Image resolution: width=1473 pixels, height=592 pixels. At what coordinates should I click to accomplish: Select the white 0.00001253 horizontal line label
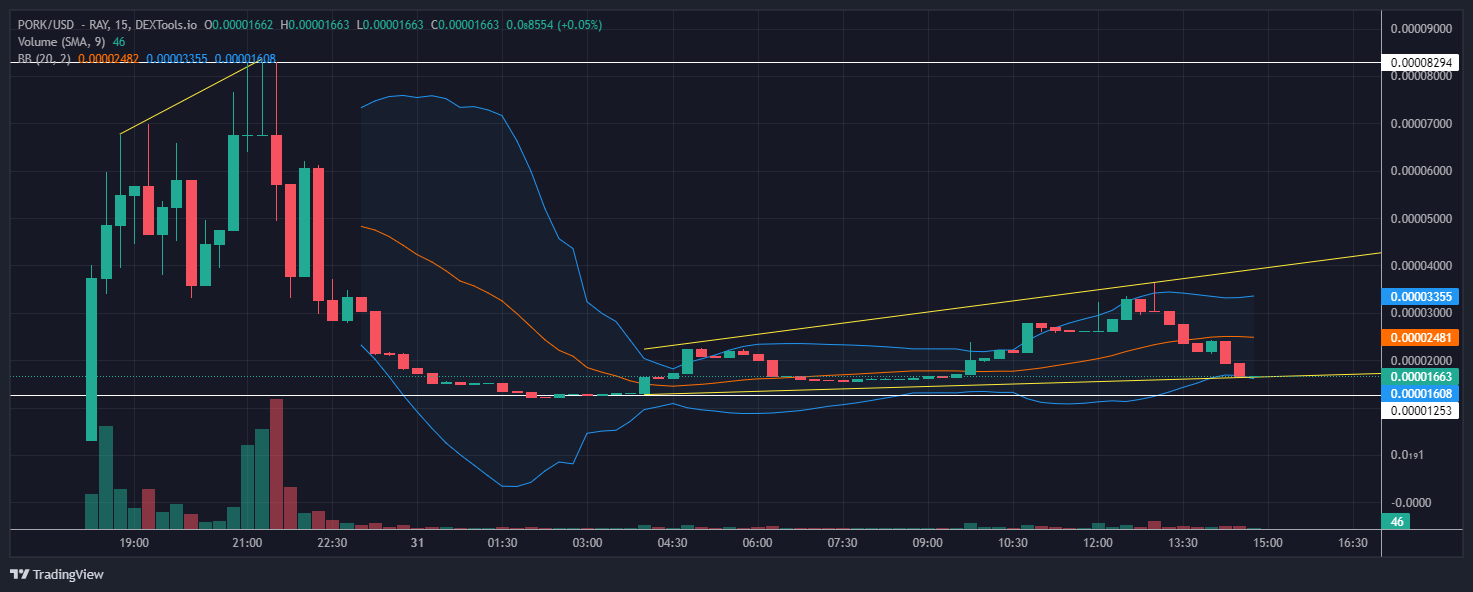pyautogui.click(x=1421, y=411)
